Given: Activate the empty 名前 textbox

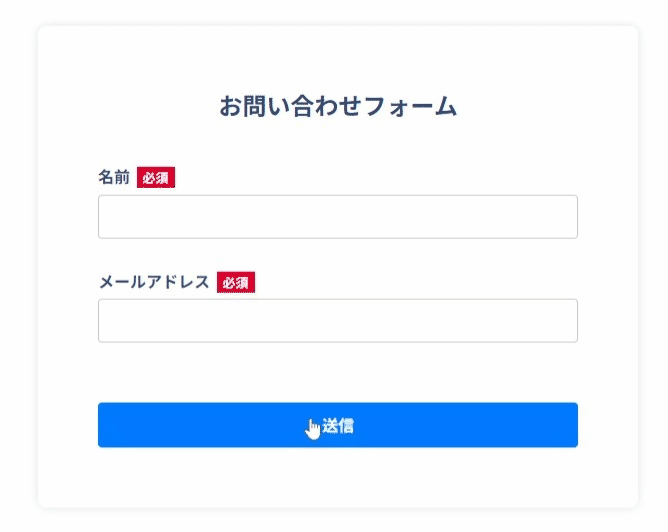Looking at the screenshot, I should [337, 217].
